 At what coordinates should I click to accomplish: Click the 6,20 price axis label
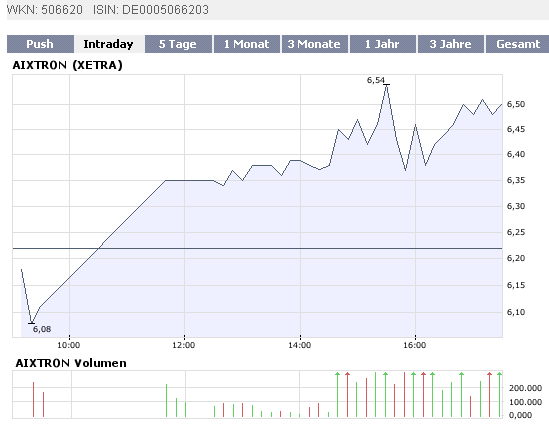click(x=516, y=258)
